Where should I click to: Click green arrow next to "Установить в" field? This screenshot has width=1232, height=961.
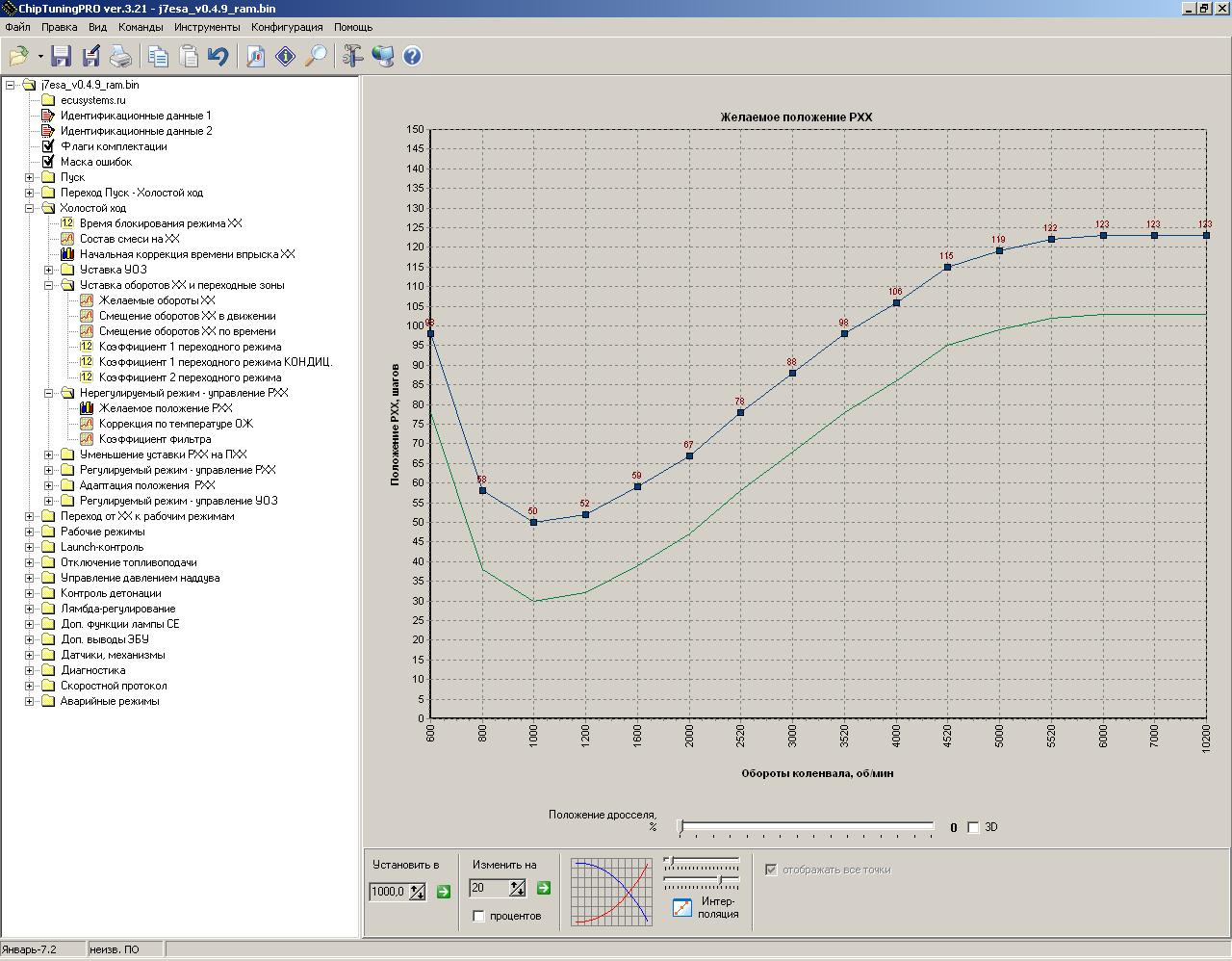[444, 892]
